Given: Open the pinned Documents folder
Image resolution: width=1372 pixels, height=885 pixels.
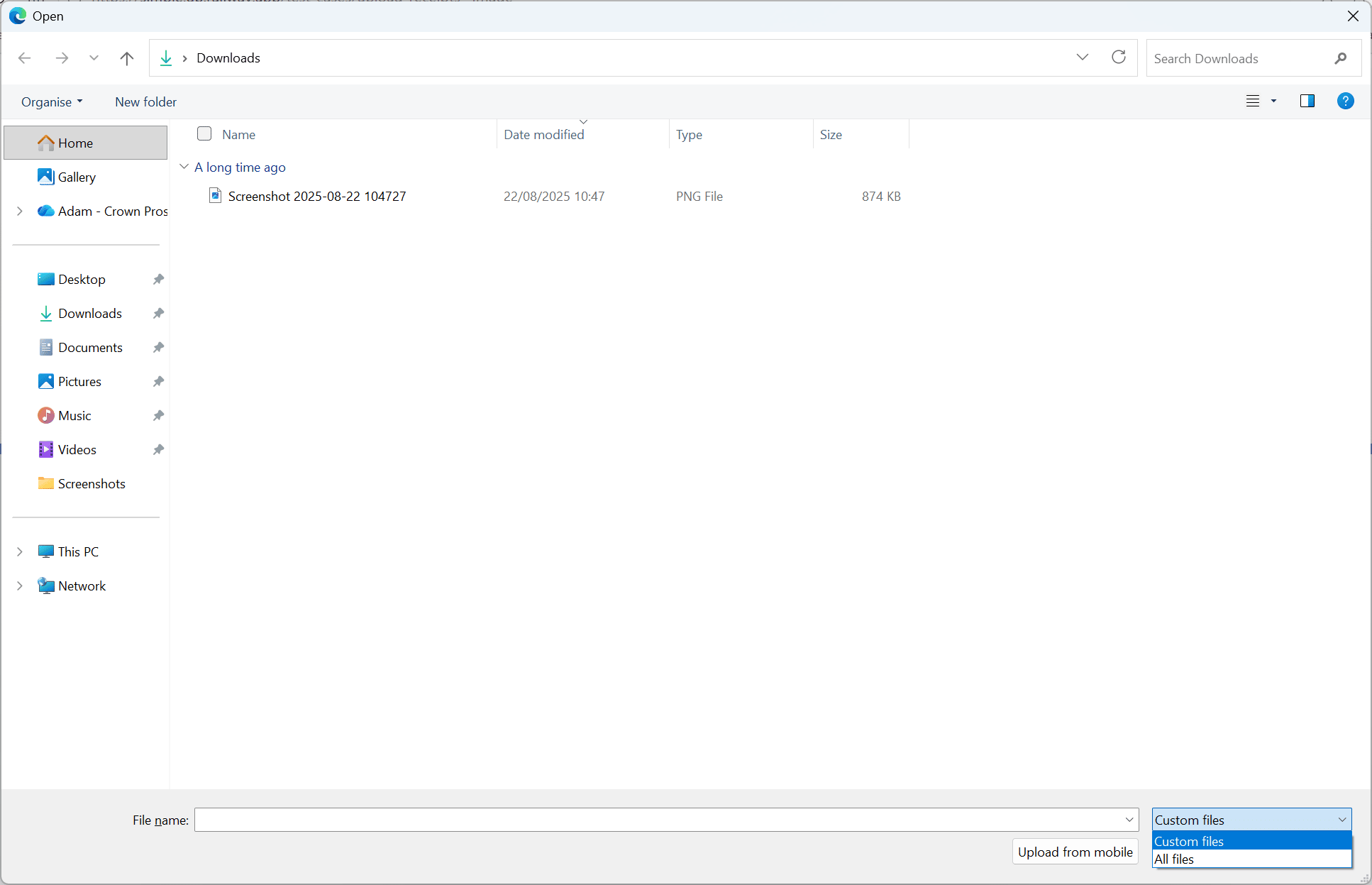Looking at the screenshot, I should (90, 348).
